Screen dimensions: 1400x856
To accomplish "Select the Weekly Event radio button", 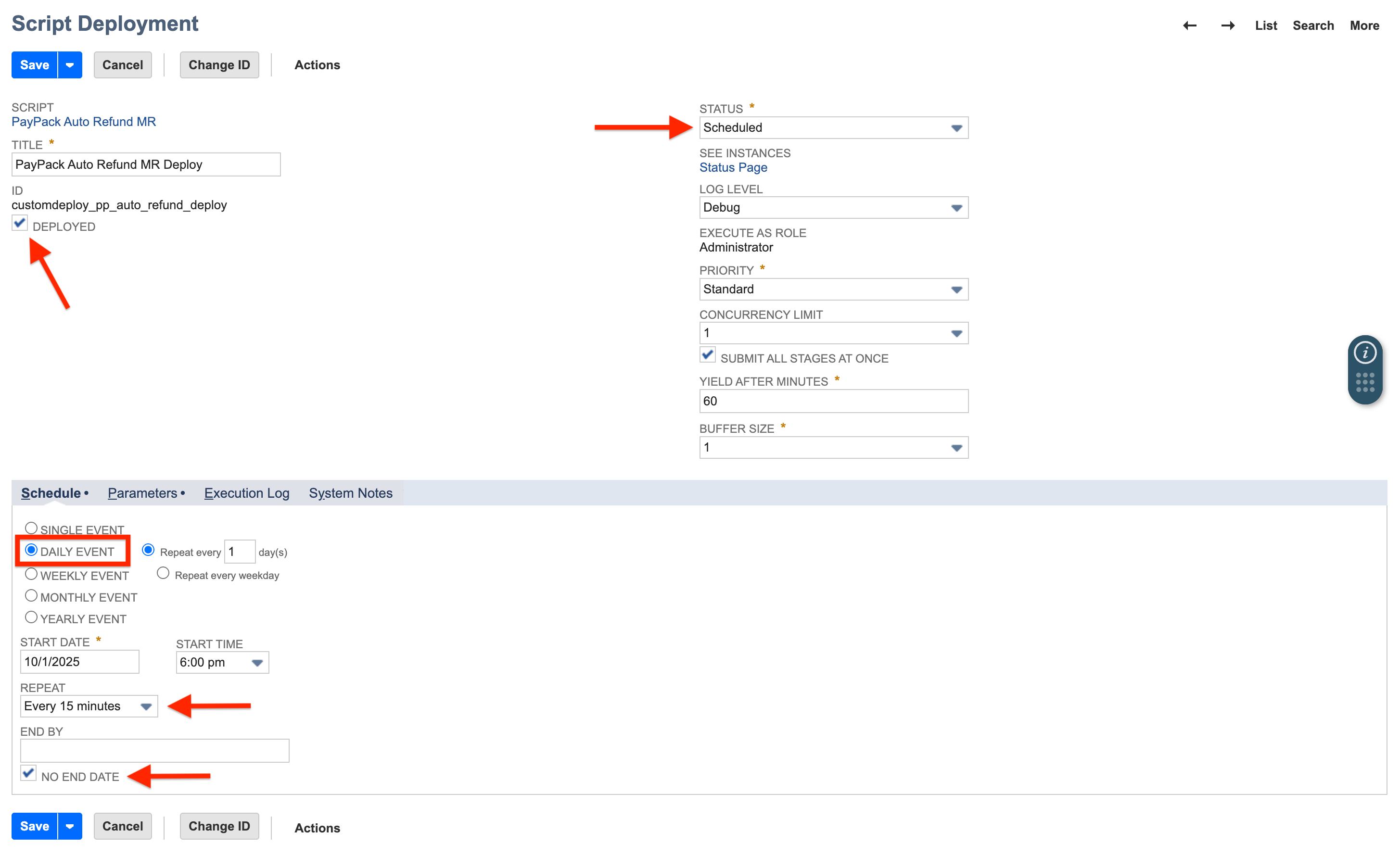I will click(31, 574).
